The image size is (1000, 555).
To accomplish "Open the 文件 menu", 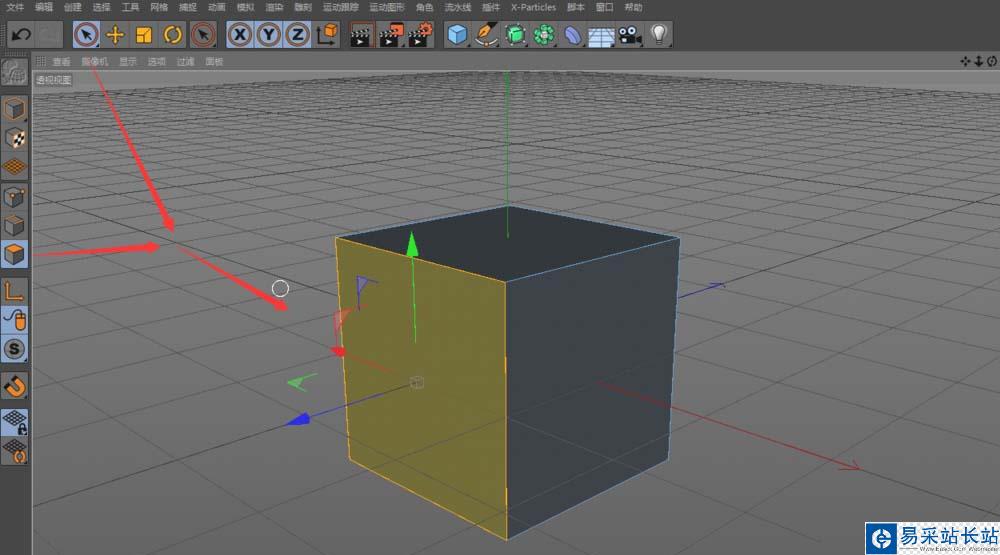I will click(x=15, y=7).
